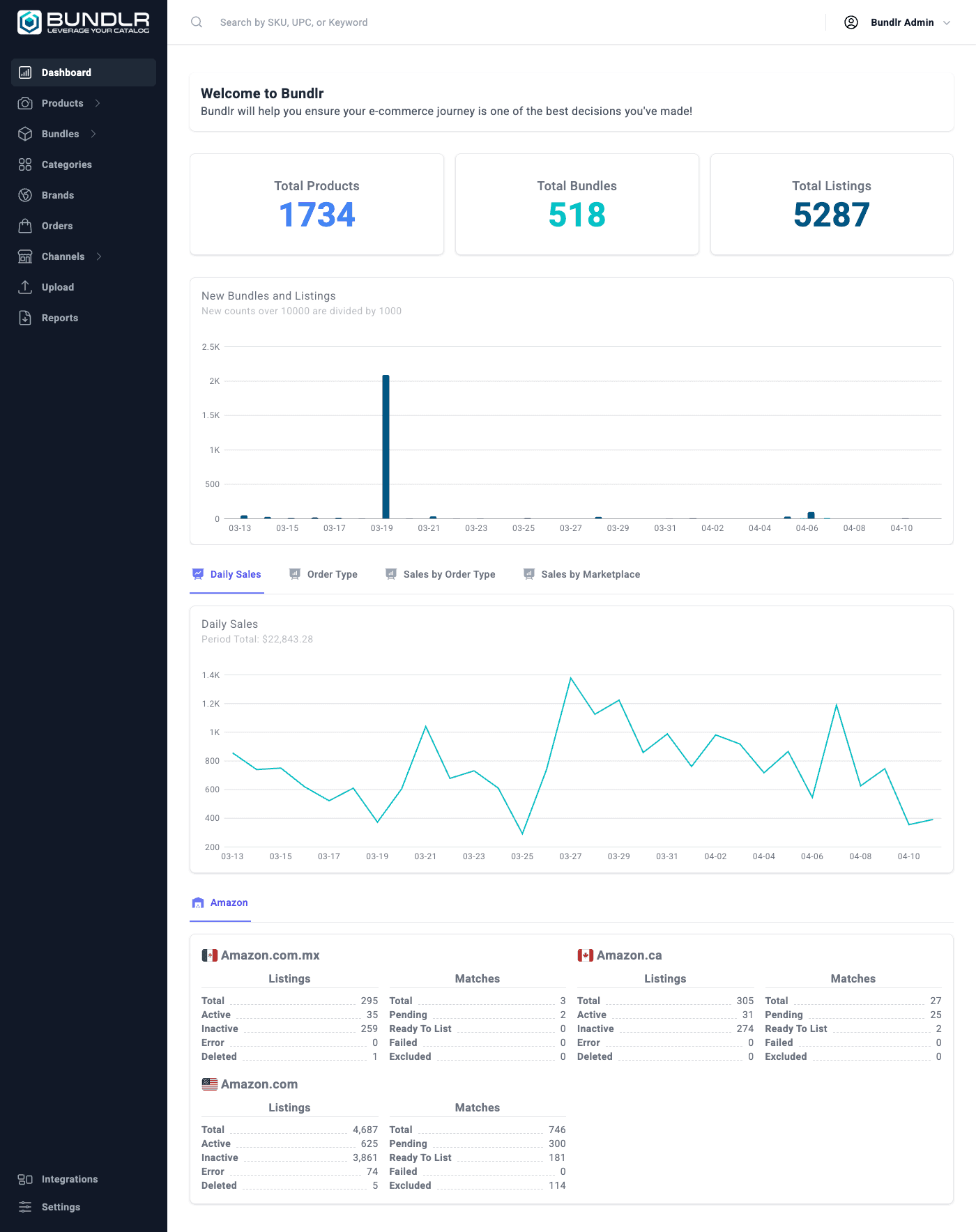Switch to the Order Type tab
976x1232 pixels.
(323, 574)
